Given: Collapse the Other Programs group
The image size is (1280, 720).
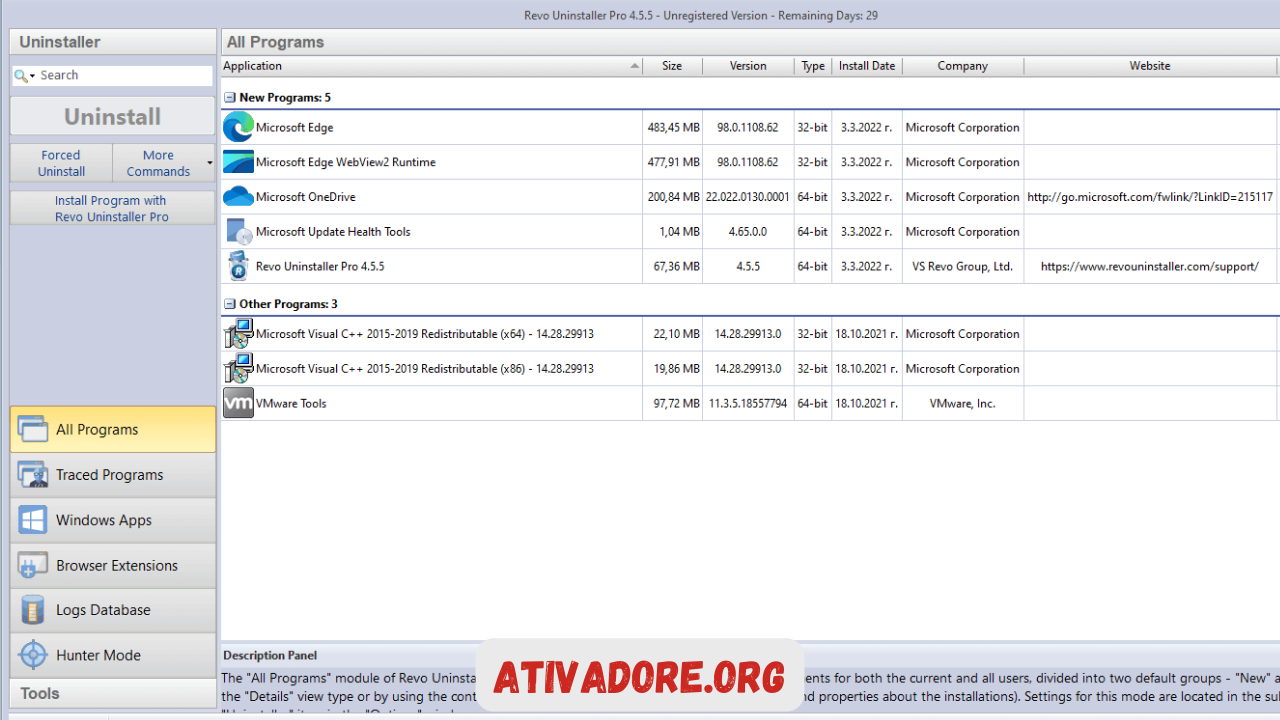Looking at the screenshot, I should pos(230,303).
